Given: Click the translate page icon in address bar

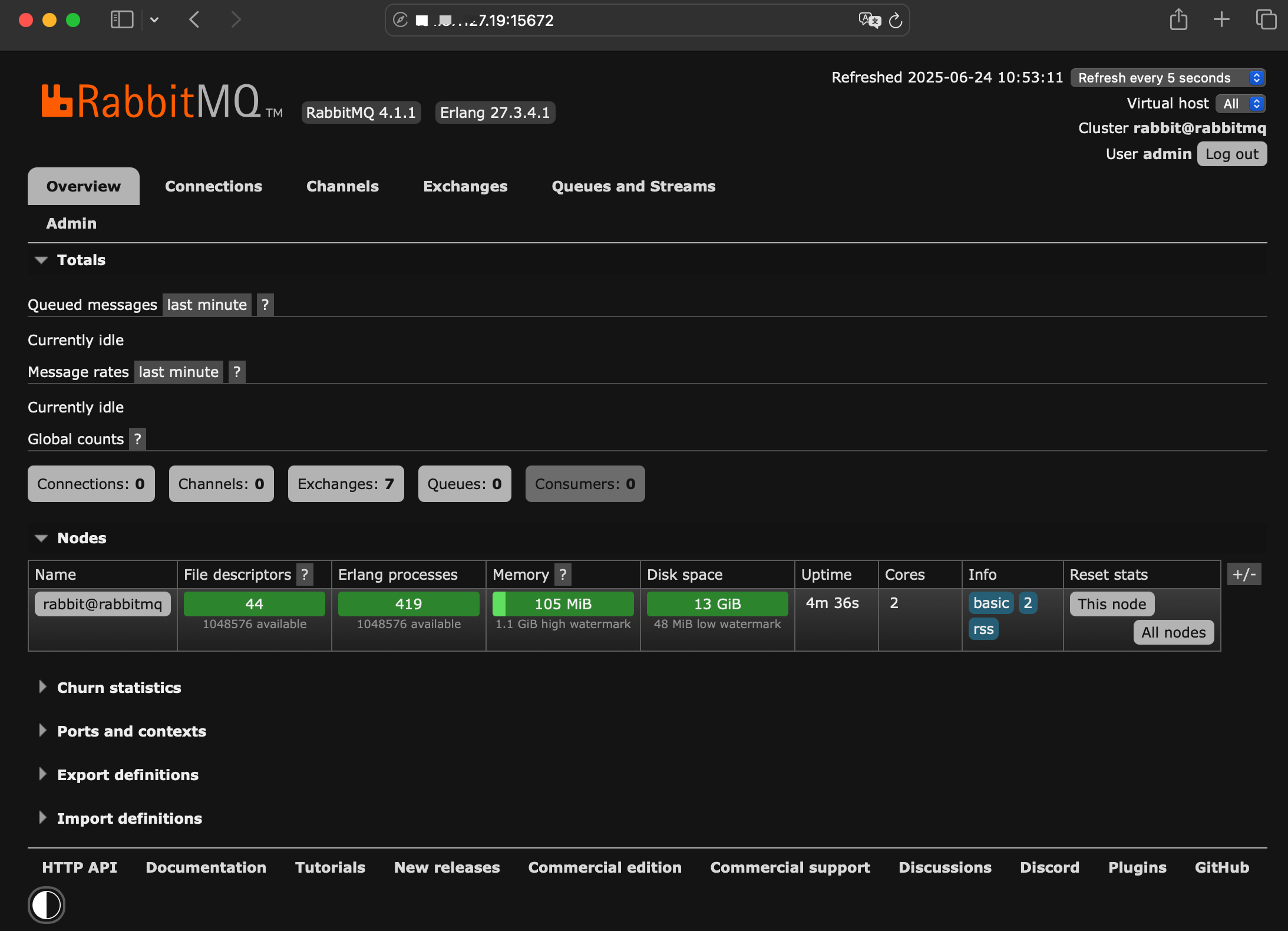Looking at the screenshot, I should tap(869, 21).
